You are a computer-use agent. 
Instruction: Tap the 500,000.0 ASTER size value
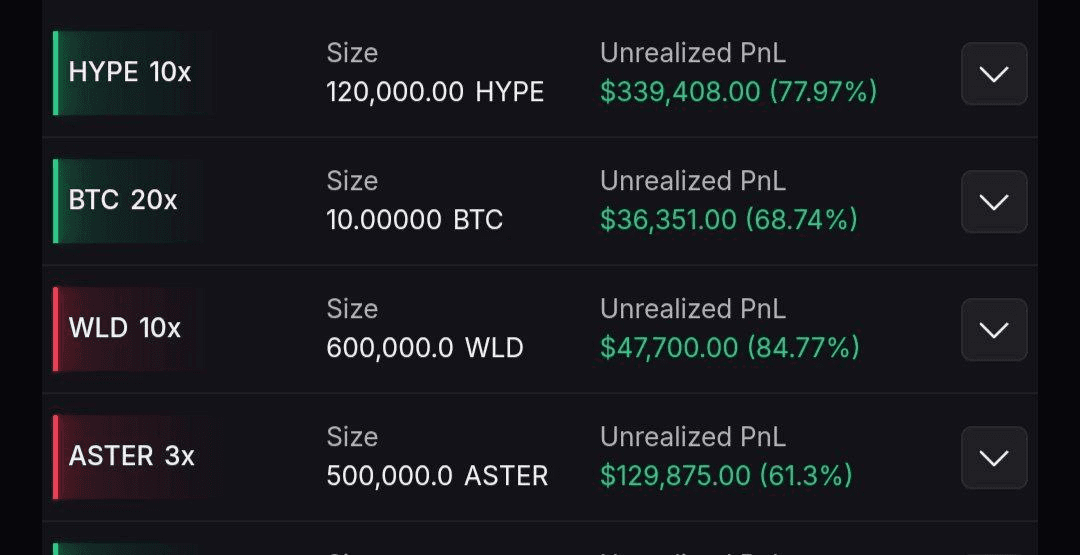tap(437, 477)
